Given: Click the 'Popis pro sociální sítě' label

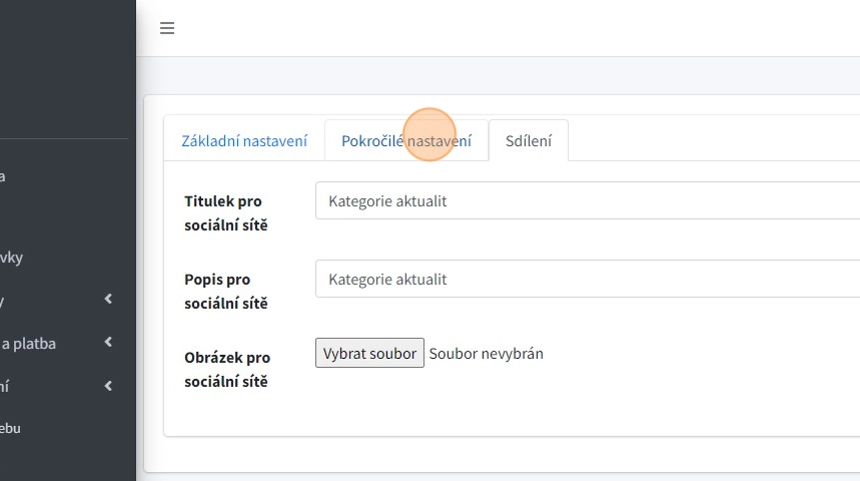Looking at the screenshot, I should (x=226, y=291).
